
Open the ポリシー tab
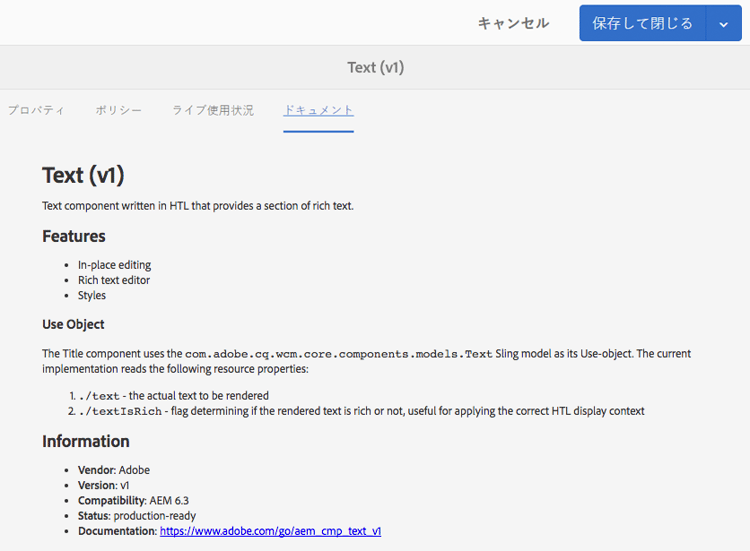[x=119, y=110]
